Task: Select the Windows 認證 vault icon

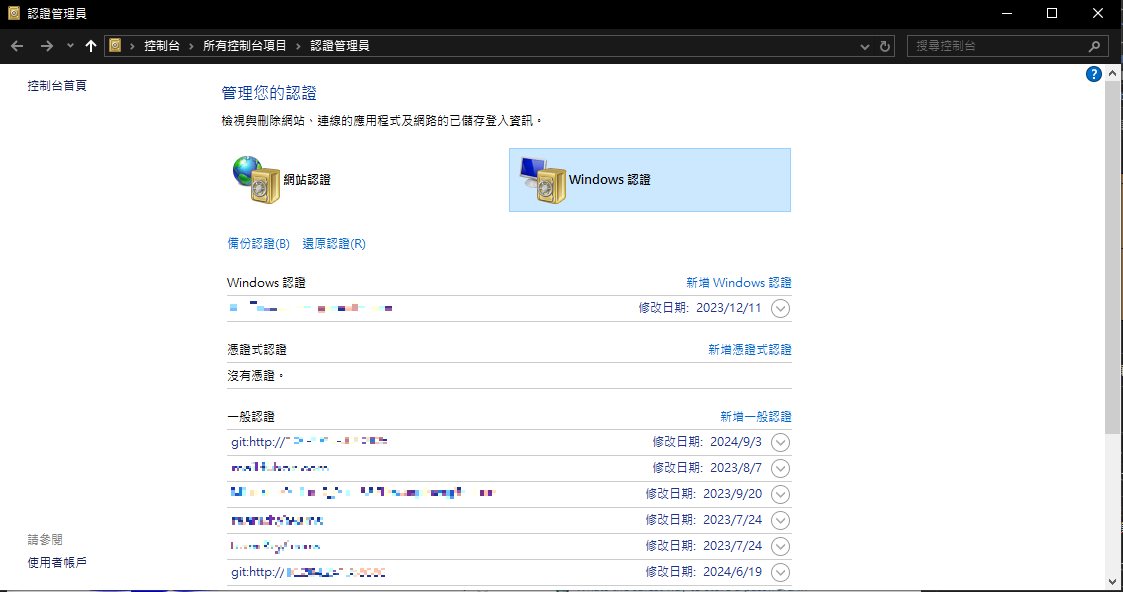Action: 541,180
